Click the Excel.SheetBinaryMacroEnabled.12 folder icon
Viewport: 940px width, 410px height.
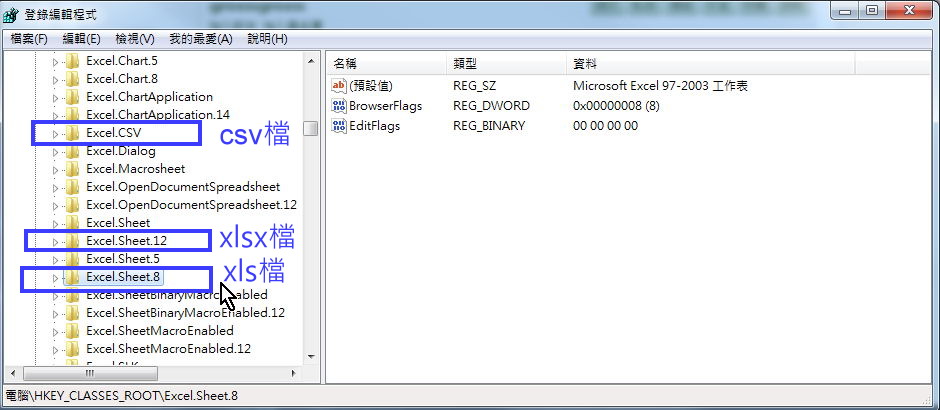[72, 313]
